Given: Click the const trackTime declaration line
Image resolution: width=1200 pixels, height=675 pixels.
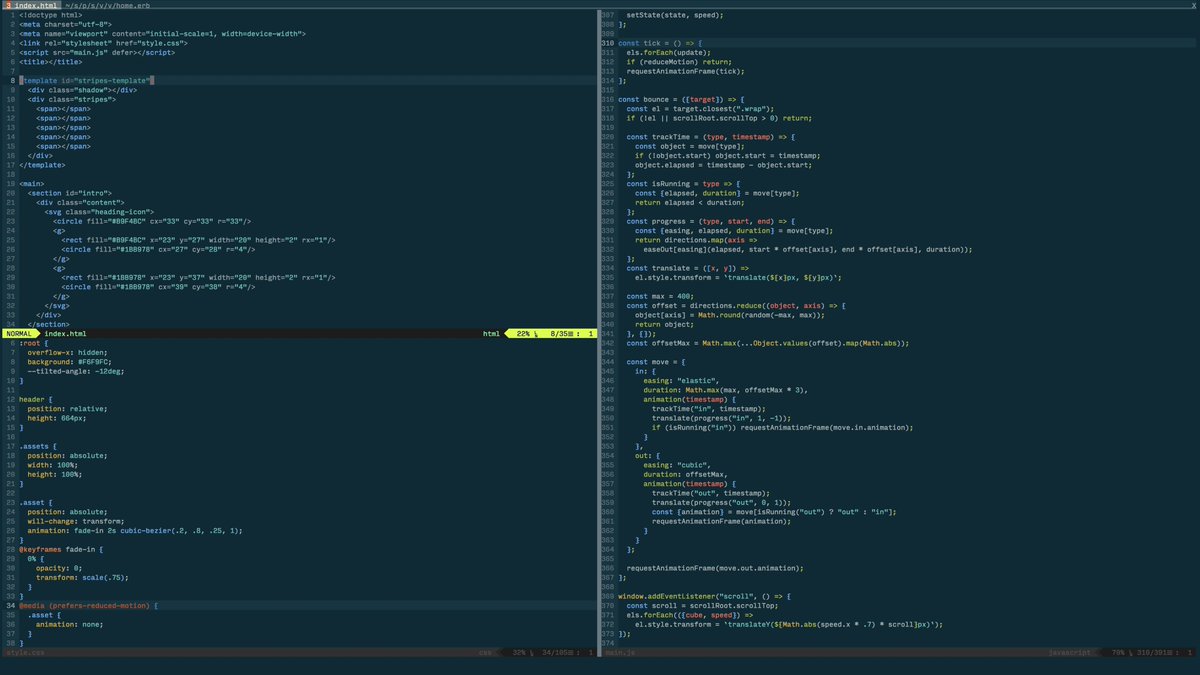Looking at the screenshot, I should tap(710, 136).
